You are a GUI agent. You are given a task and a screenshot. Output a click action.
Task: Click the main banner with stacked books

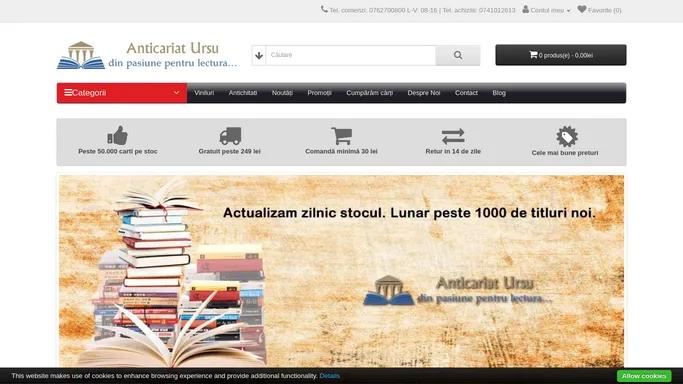342,271
